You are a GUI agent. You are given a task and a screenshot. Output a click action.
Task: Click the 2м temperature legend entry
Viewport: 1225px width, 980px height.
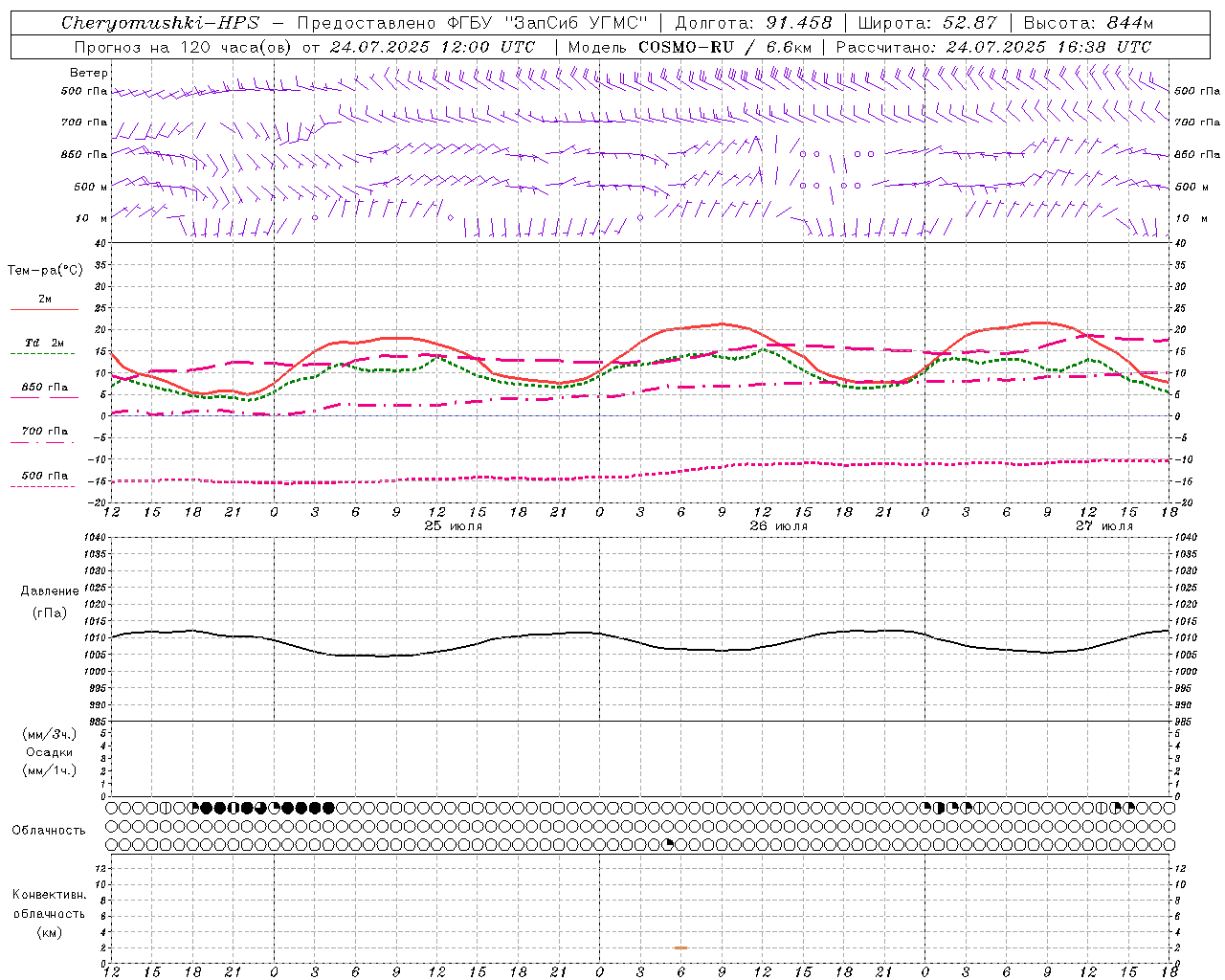point(45,300)
